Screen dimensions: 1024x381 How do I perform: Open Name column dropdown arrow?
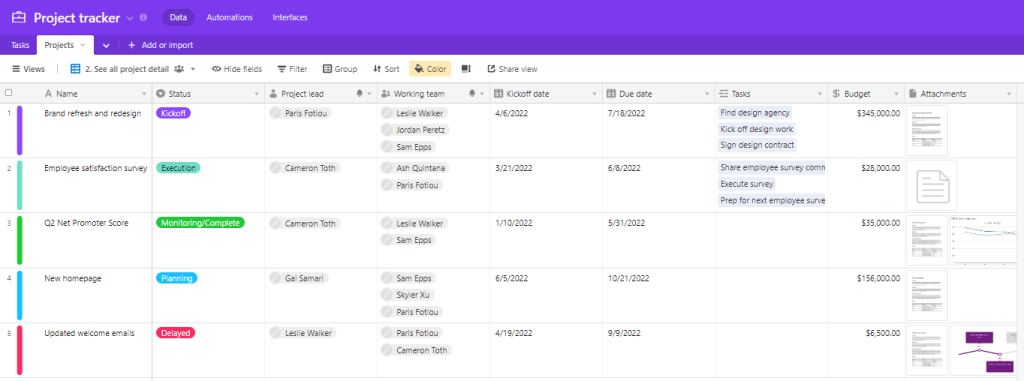pyautogui.click(x=144, y=94)
